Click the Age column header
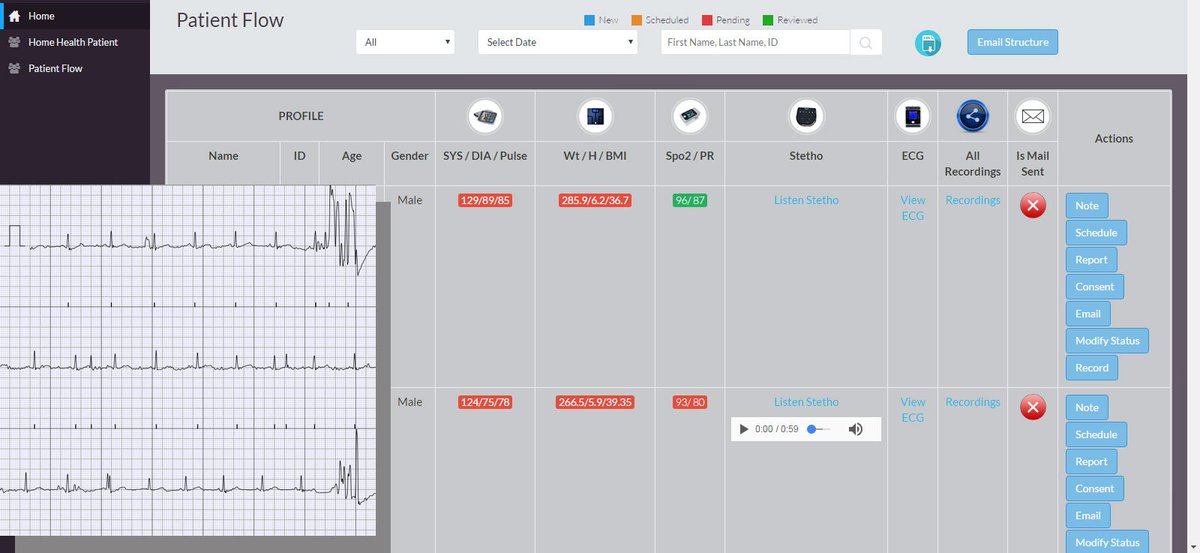Screen dimensions: 1200x553 352,156
